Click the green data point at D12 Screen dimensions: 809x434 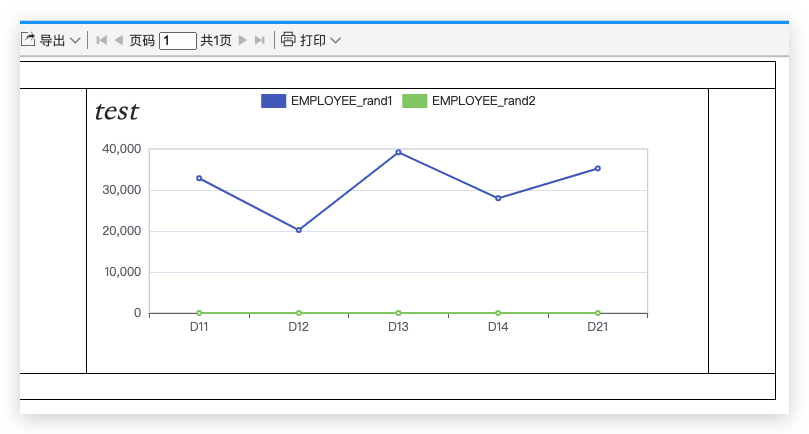(299, 313)
